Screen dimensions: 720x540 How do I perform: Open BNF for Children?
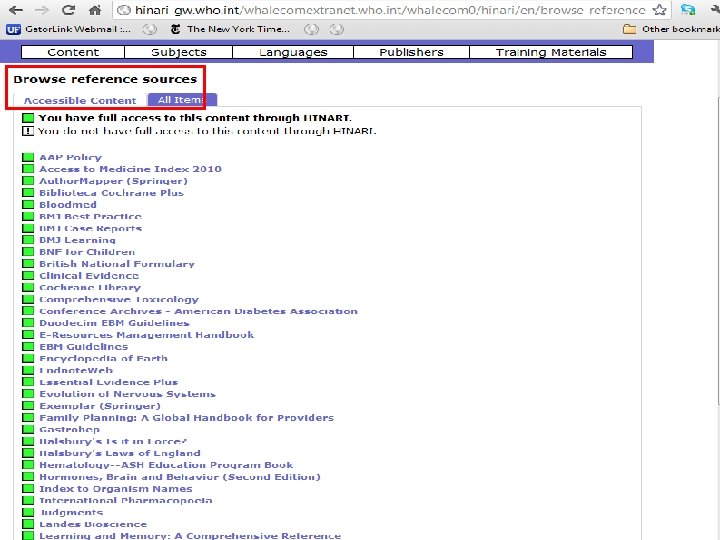click(x=87, y=252)
